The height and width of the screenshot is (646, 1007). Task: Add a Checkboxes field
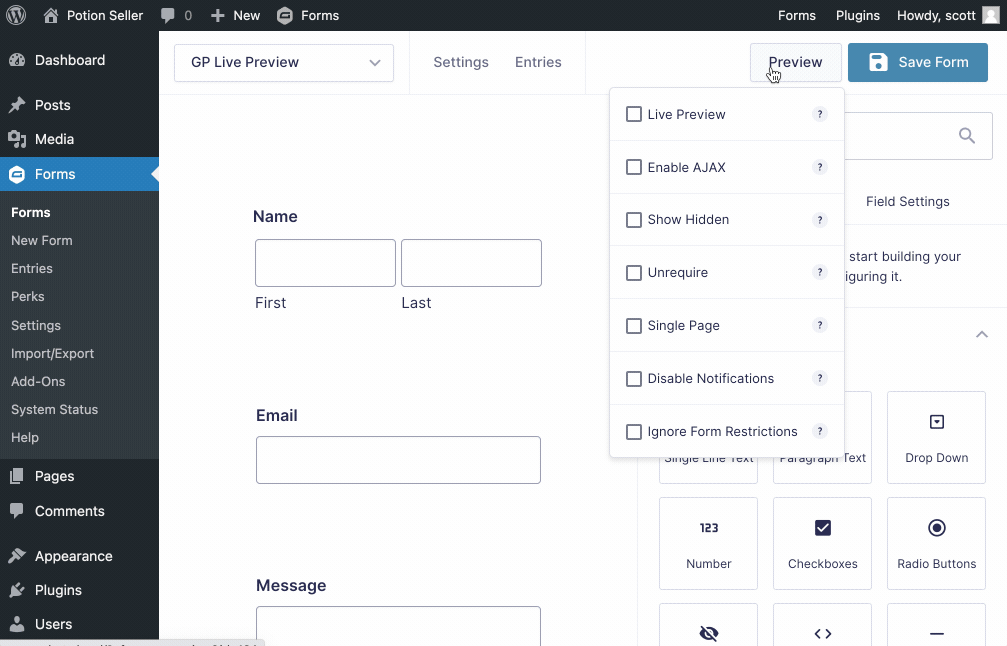823,543
